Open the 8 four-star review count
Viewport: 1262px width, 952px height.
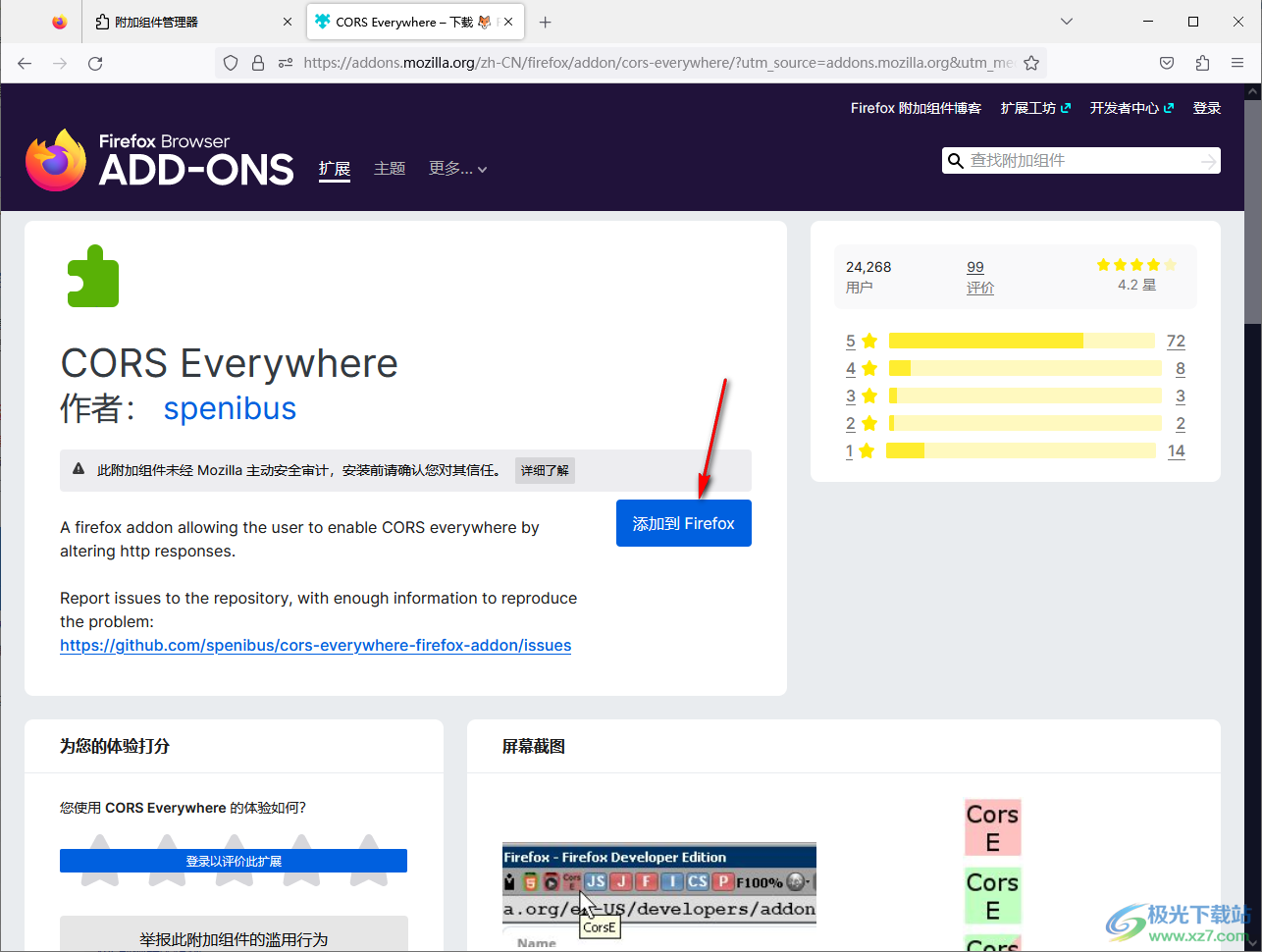(1181, 369)
